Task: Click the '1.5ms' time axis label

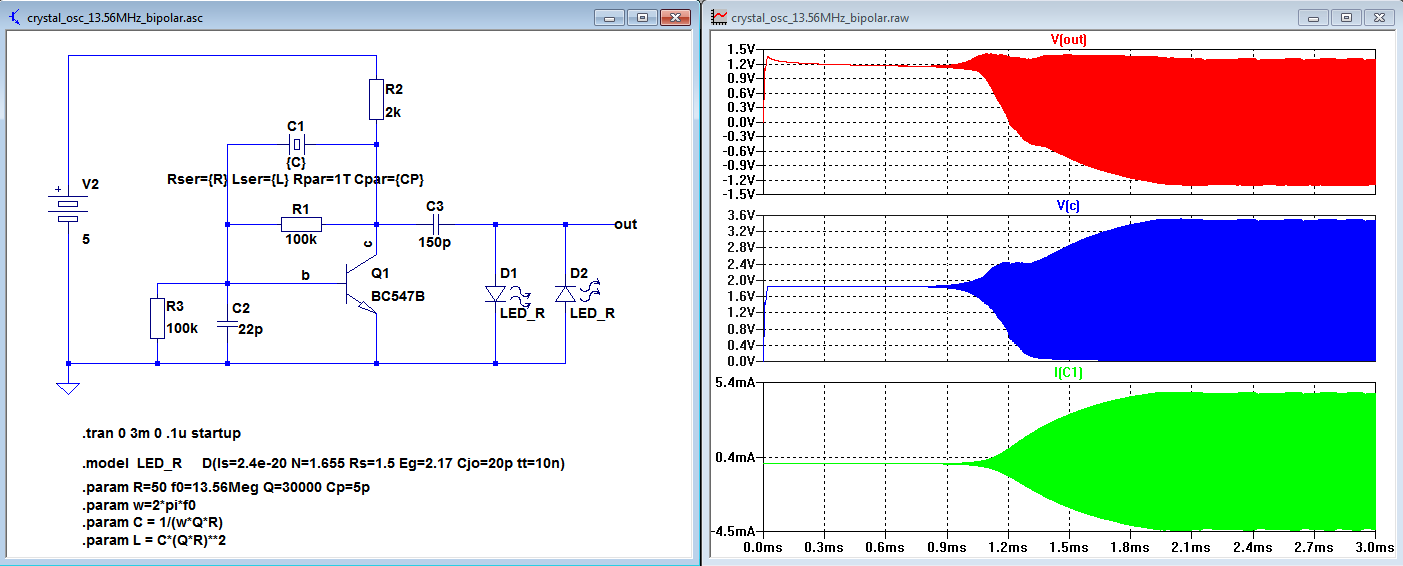Action: [1069, 548]
